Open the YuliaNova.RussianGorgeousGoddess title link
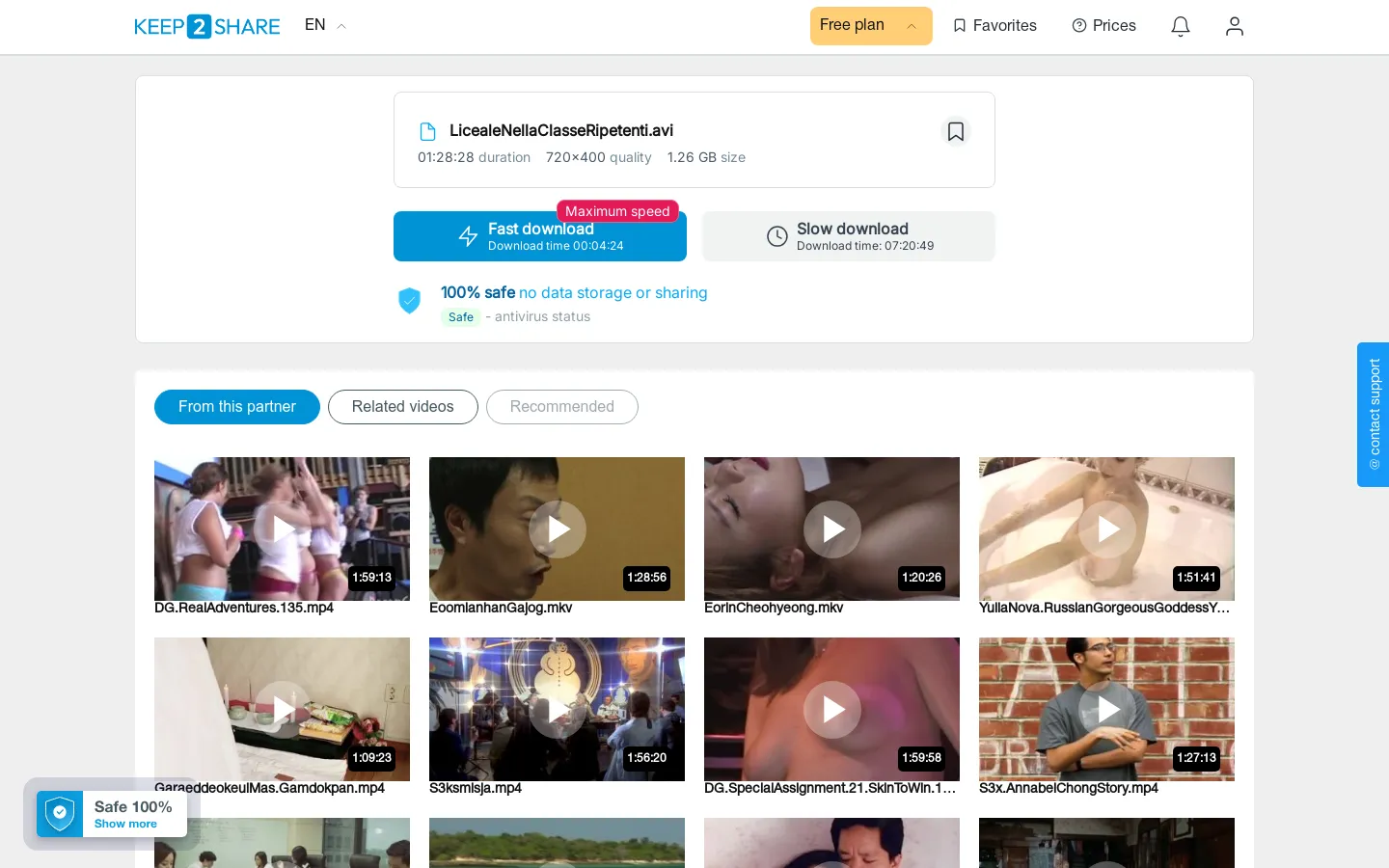Viewport: 1389px width, 868px height. tap(1104, 608)
